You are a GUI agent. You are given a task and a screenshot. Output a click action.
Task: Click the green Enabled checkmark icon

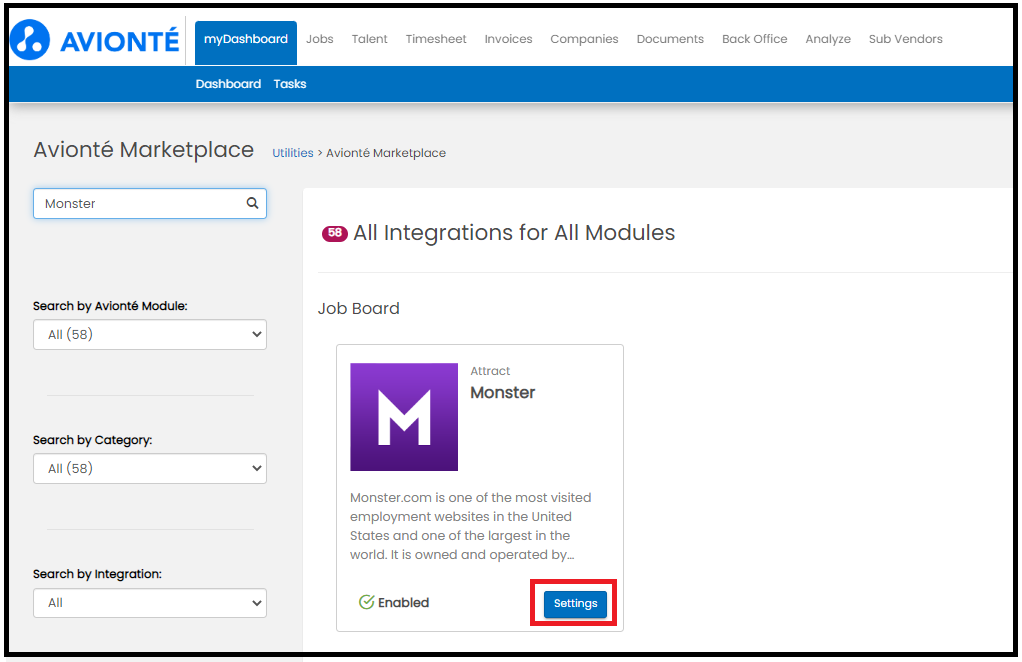366,602
